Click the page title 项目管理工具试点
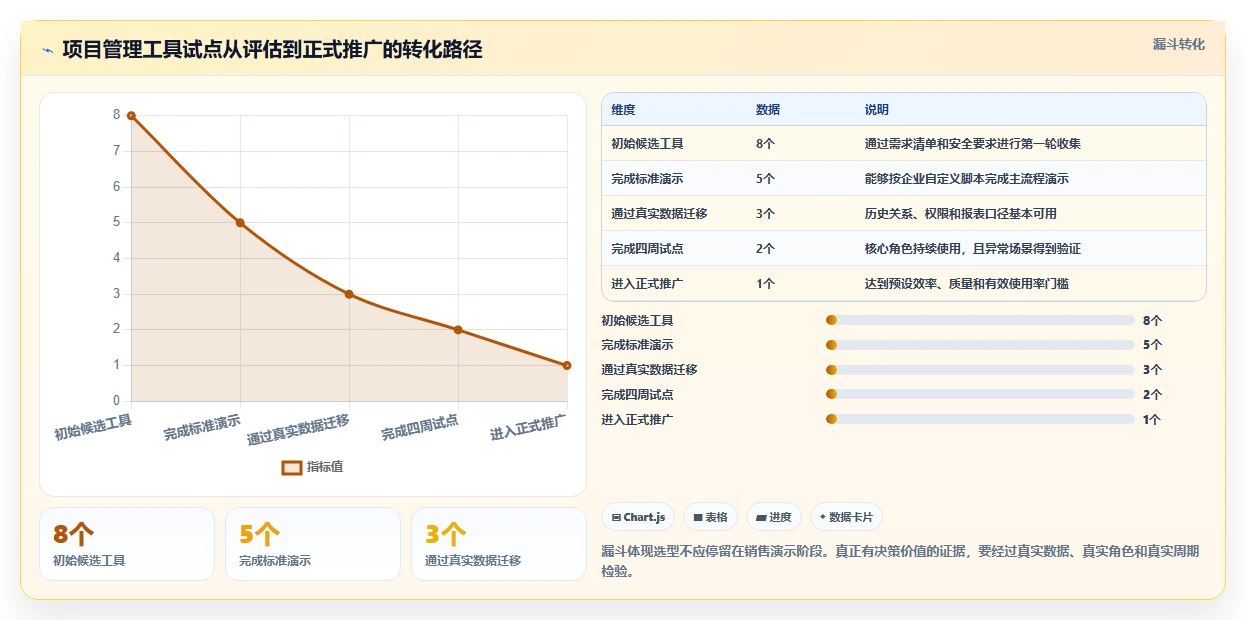 (272, 49)
